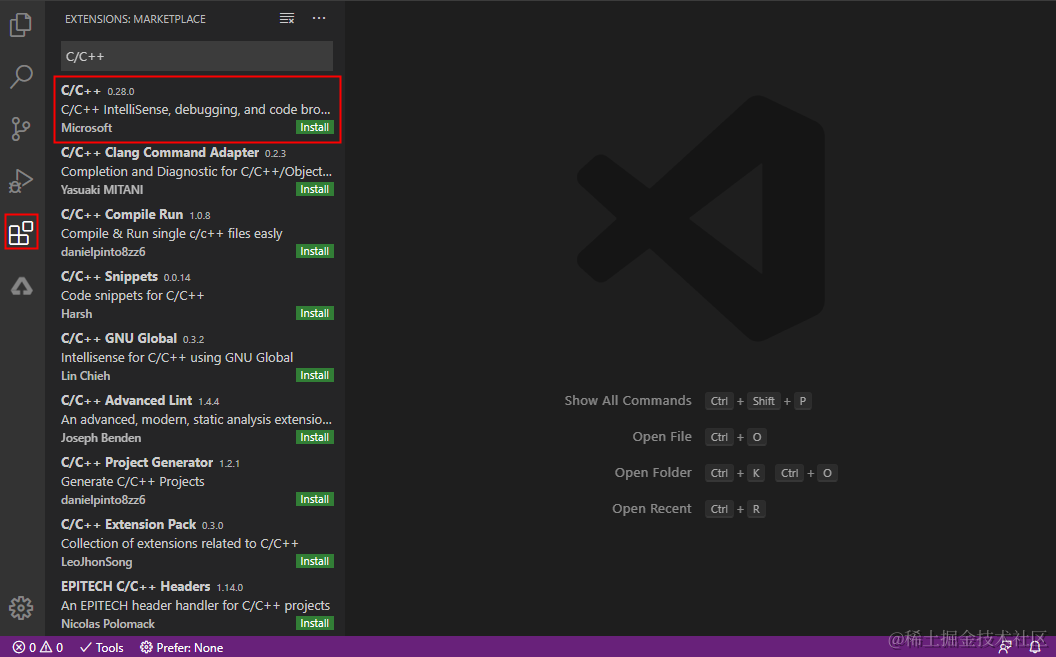This screenshot has width=1056, height=657.
Task: Click the errors and warnings status indicator
Action: coord(38,648)
